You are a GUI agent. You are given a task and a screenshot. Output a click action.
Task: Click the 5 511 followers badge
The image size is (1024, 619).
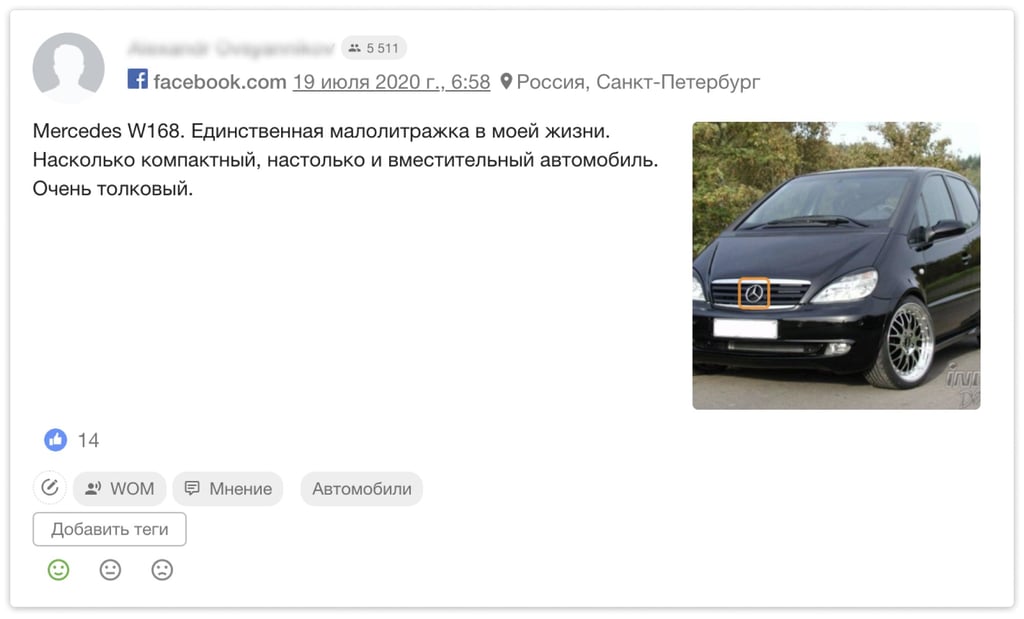coord(374,48)
